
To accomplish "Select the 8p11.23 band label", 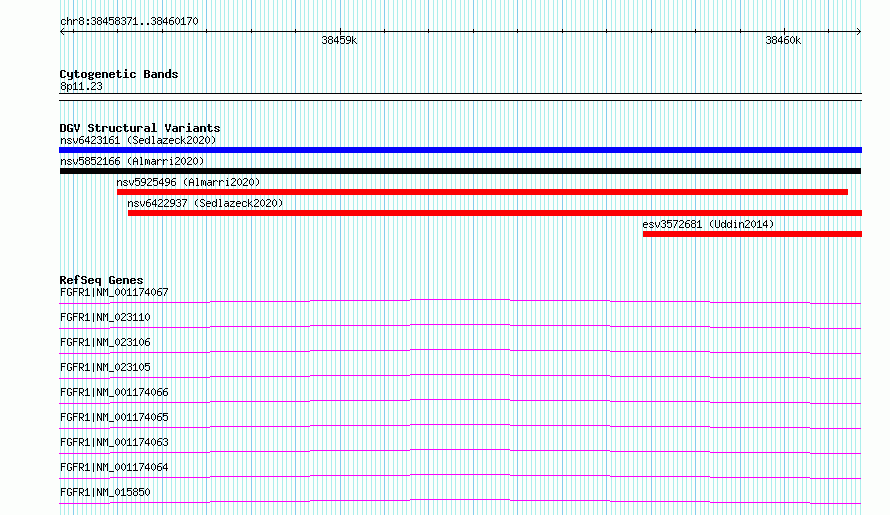I will pos(81,86).
